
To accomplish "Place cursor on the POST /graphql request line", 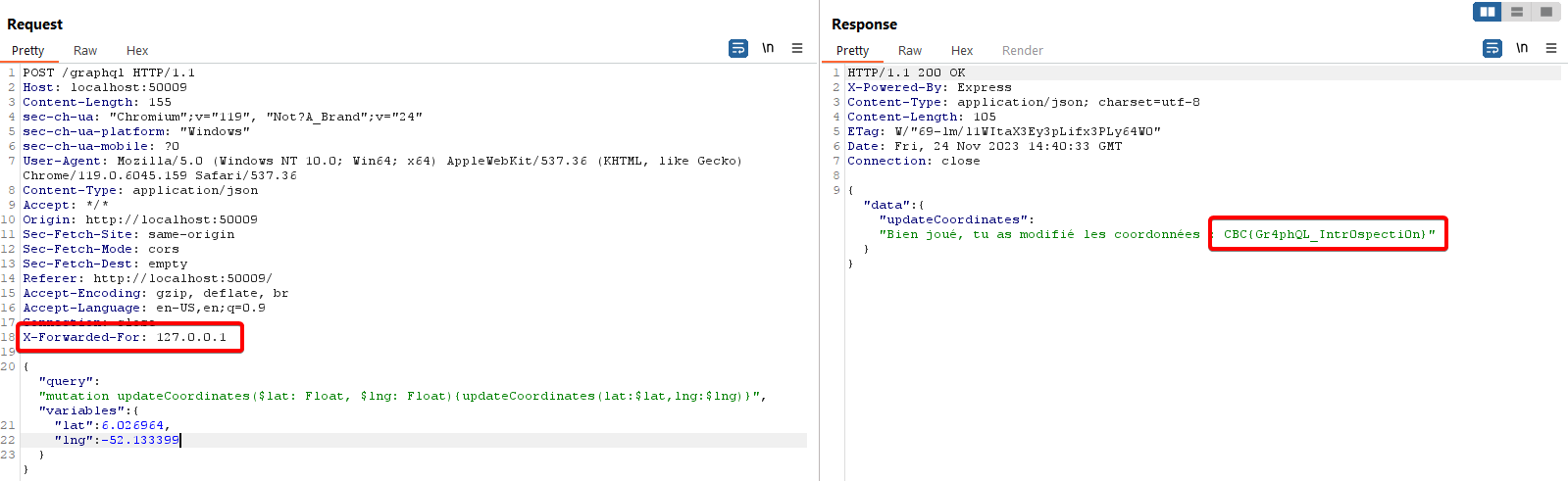I will click(x=109, y=72).
